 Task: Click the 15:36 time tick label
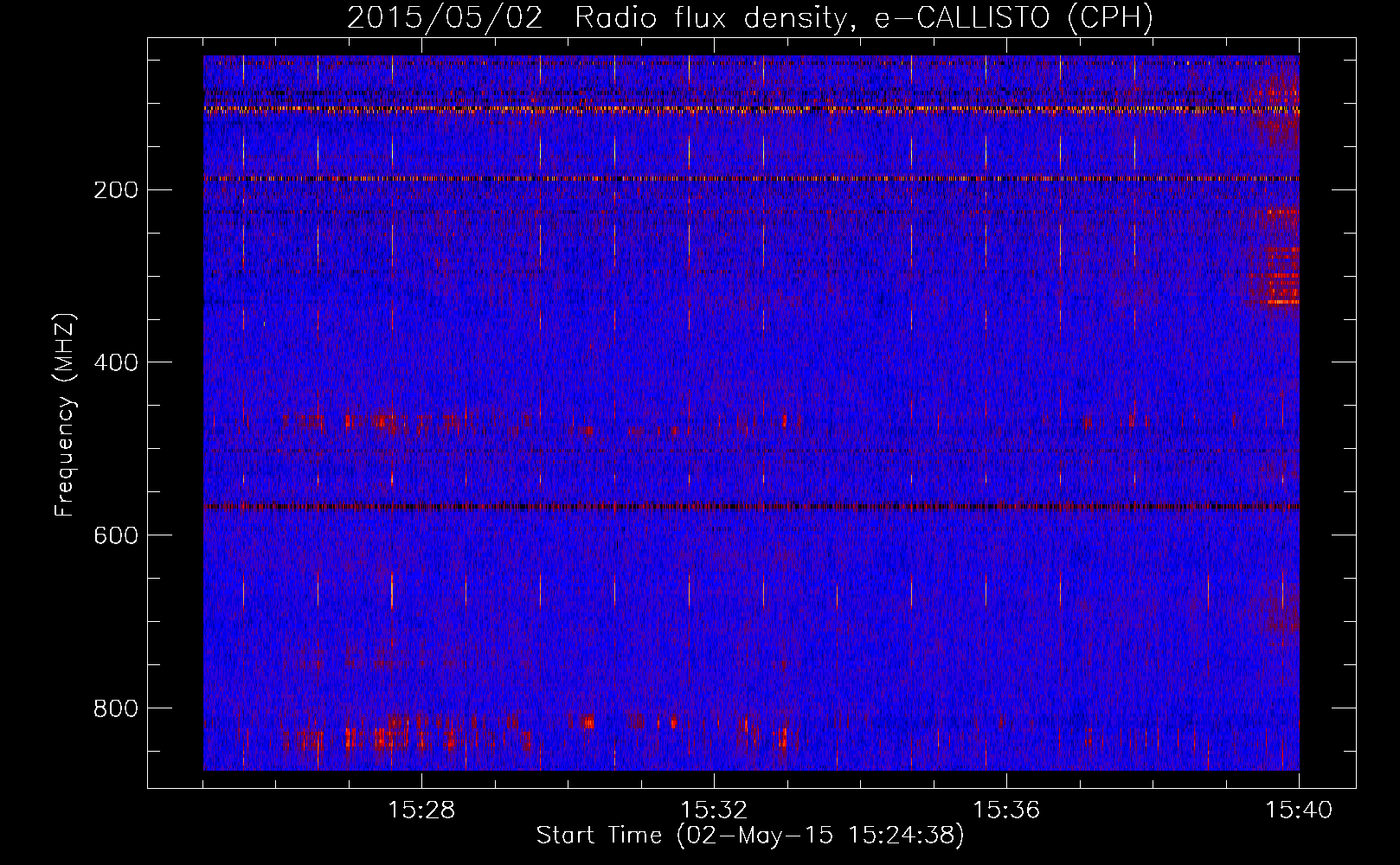click(1006, 811)
